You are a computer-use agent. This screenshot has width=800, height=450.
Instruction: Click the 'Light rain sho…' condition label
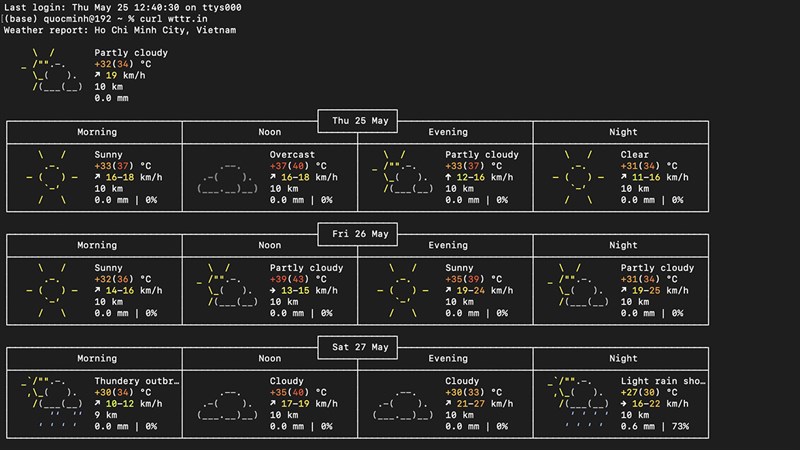663,381
